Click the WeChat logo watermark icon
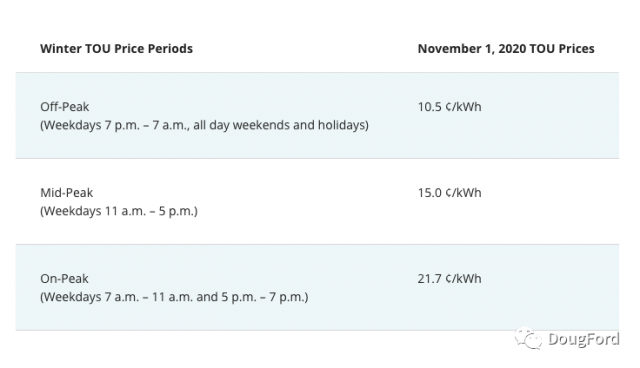The image size is (640, 368). 528,338
